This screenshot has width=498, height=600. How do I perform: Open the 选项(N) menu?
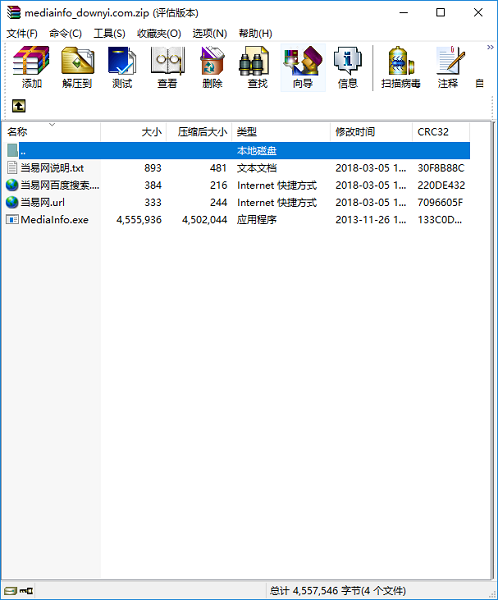[x=210, y=34]
